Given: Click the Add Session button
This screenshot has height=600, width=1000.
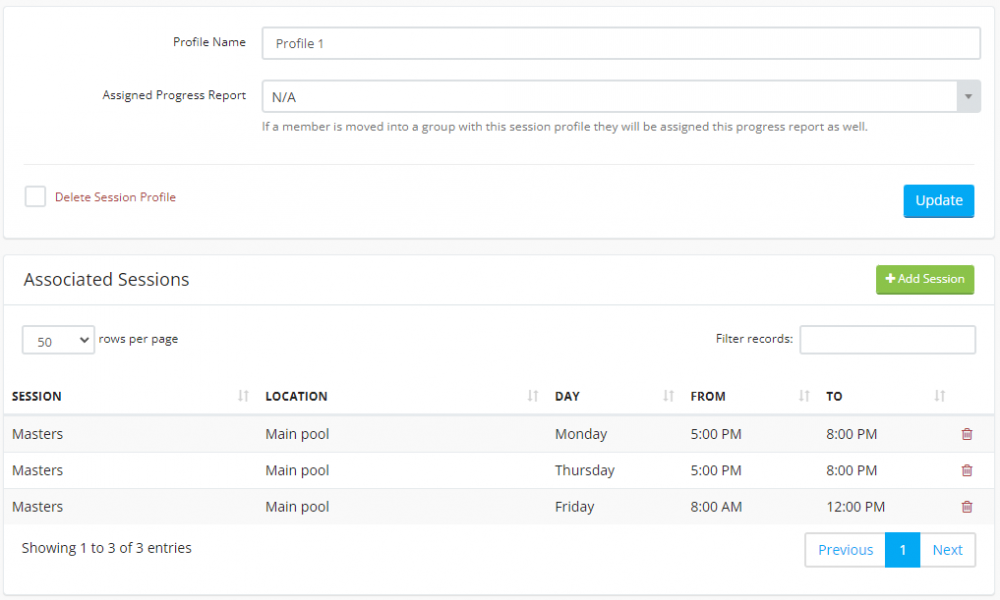Looking at the screenshot, I should (x=925, y=280).
